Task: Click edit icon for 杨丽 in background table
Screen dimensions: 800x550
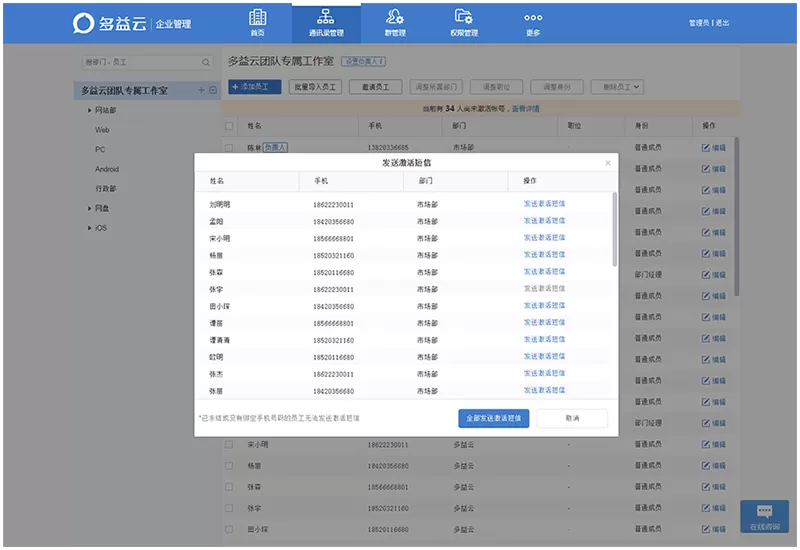Action: pos(706,465)
